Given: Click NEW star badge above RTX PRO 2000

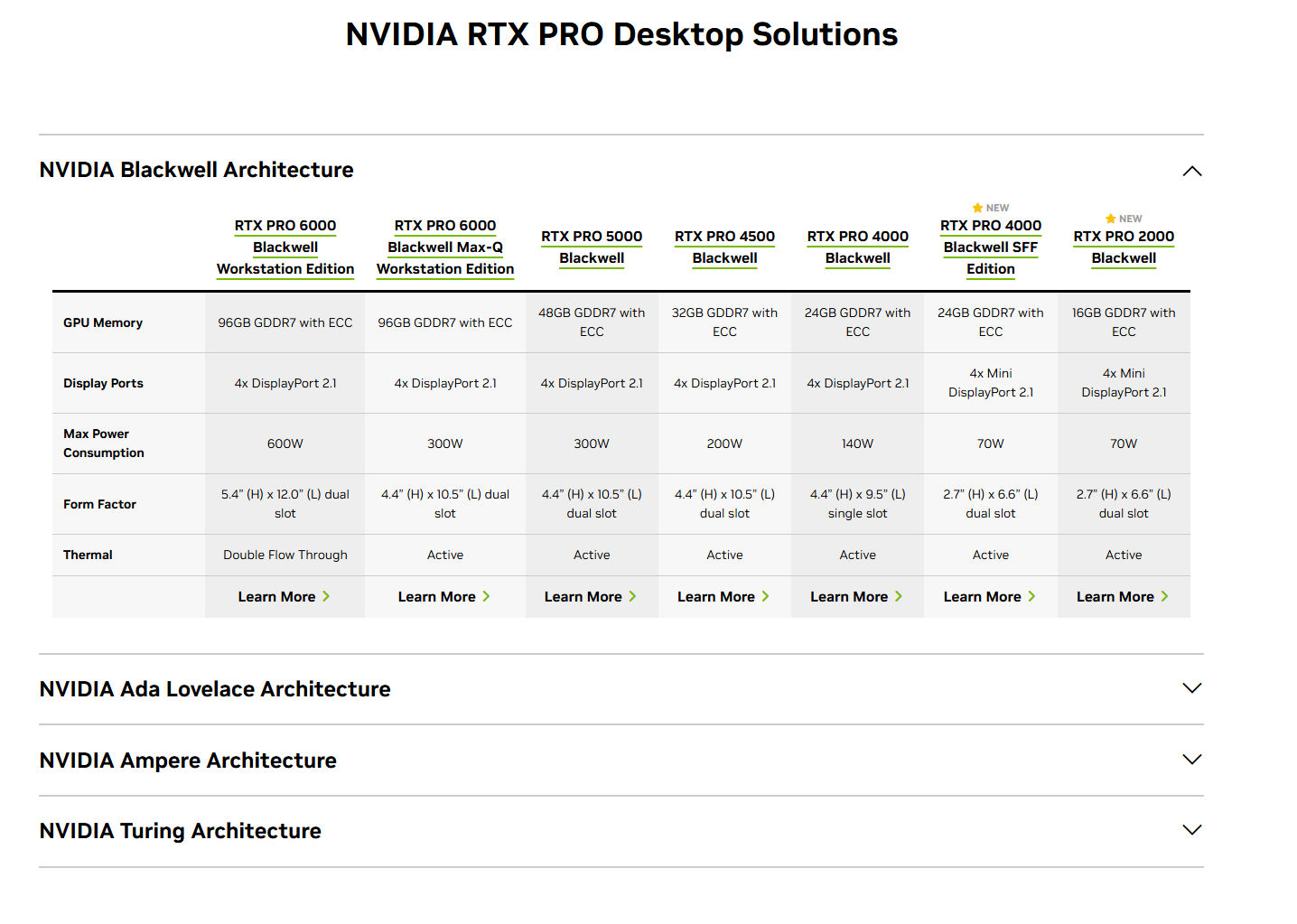Looking at the screenshot, I should [x=1123, y=219].
